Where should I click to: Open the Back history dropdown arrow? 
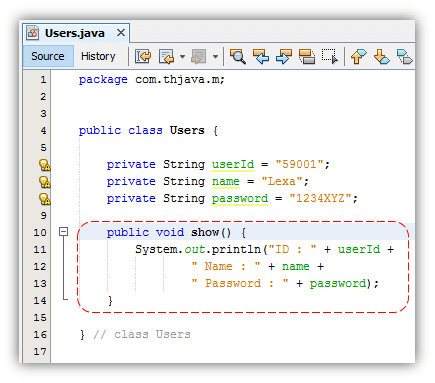(x=182, y=56)
